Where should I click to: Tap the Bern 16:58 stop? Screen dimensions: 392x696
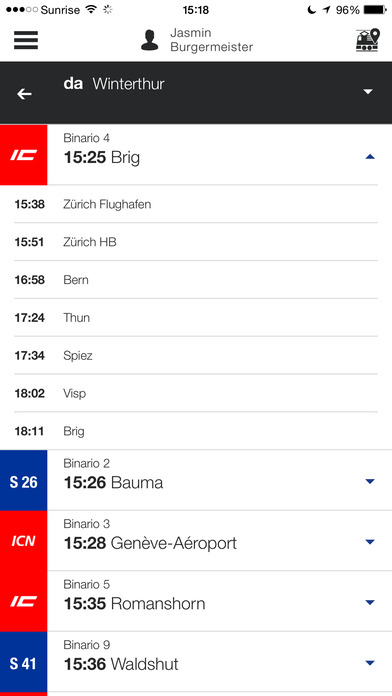click(x=196, y=280)
